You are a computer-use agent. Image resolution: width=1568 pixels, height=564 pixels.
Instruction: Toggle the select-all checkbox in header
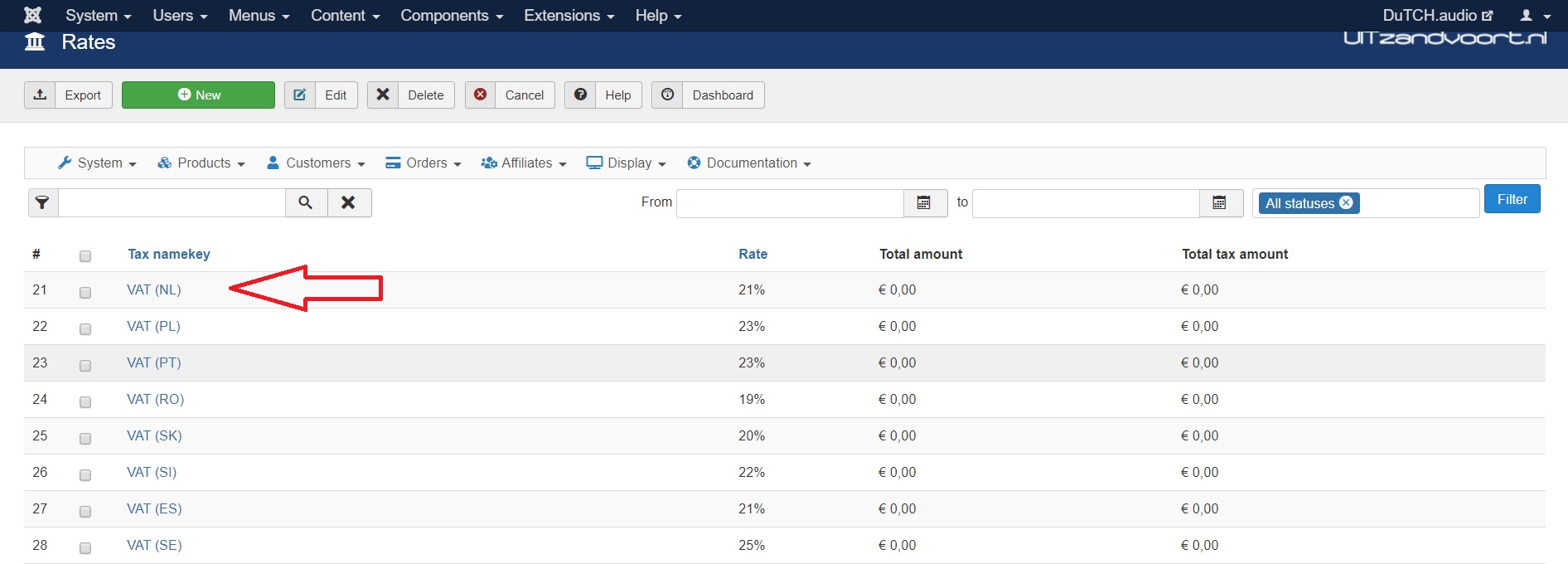point(85,256)
